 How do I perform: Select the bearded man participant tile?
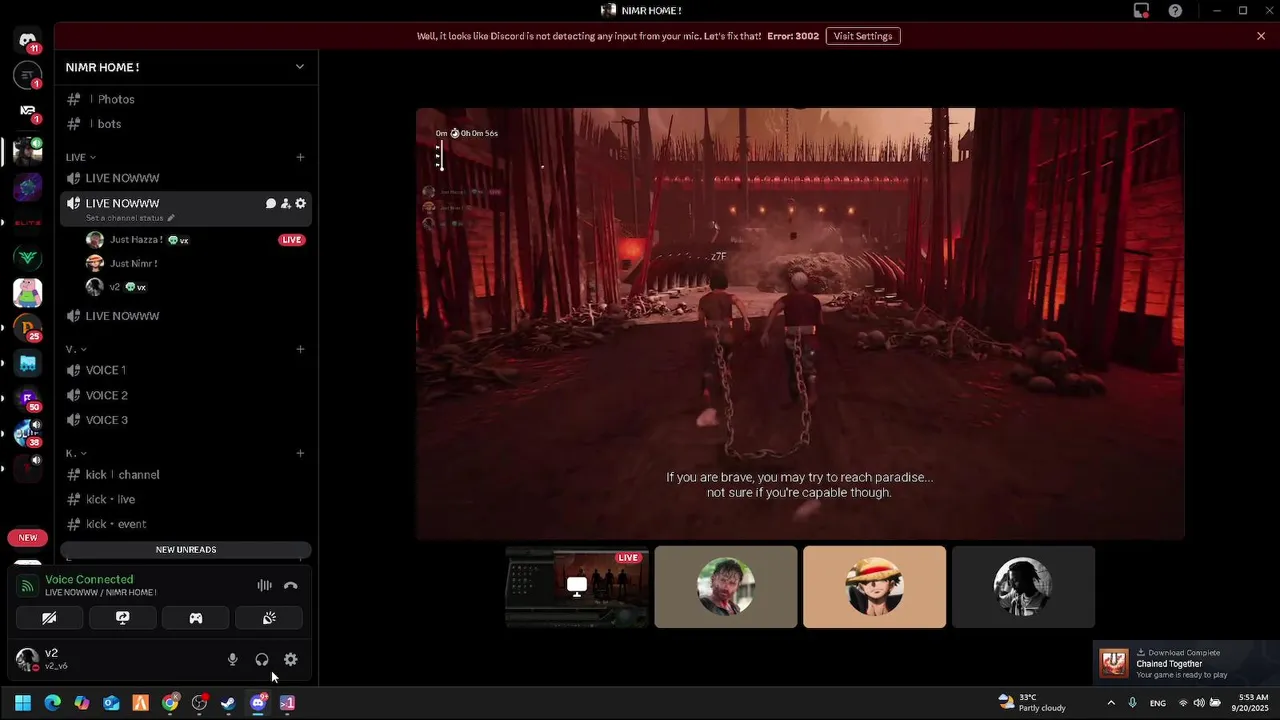726,587
